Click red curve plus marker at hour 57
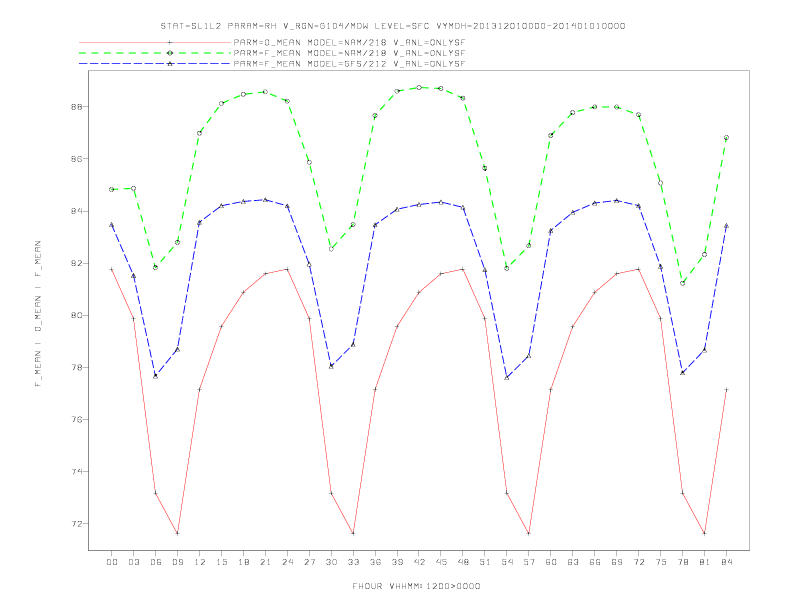This screenshot has width=792, height=612. (529, 533)
